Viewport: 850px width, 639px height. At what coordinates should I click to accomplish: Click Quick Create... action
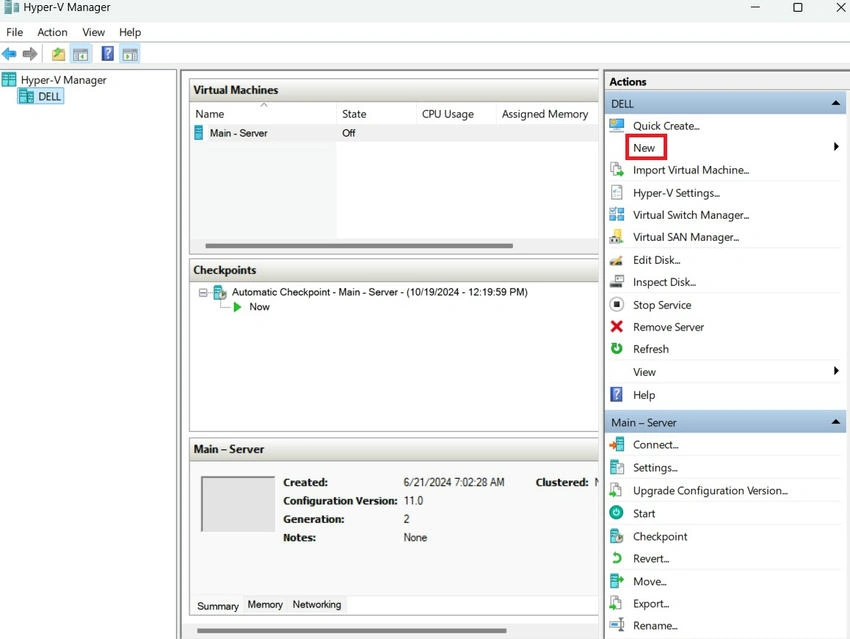click(666, 126)
